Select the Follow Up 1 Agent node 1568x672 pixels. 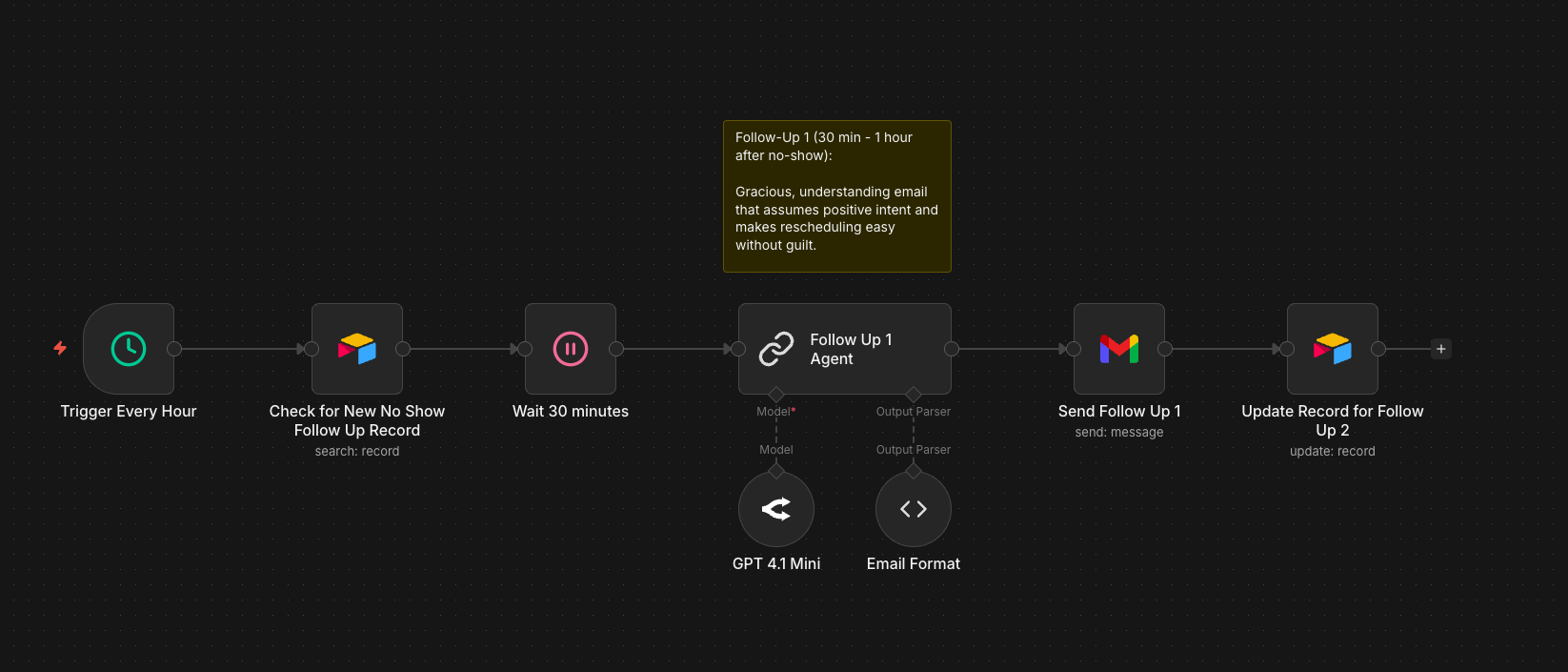click(x=844, y=349)
